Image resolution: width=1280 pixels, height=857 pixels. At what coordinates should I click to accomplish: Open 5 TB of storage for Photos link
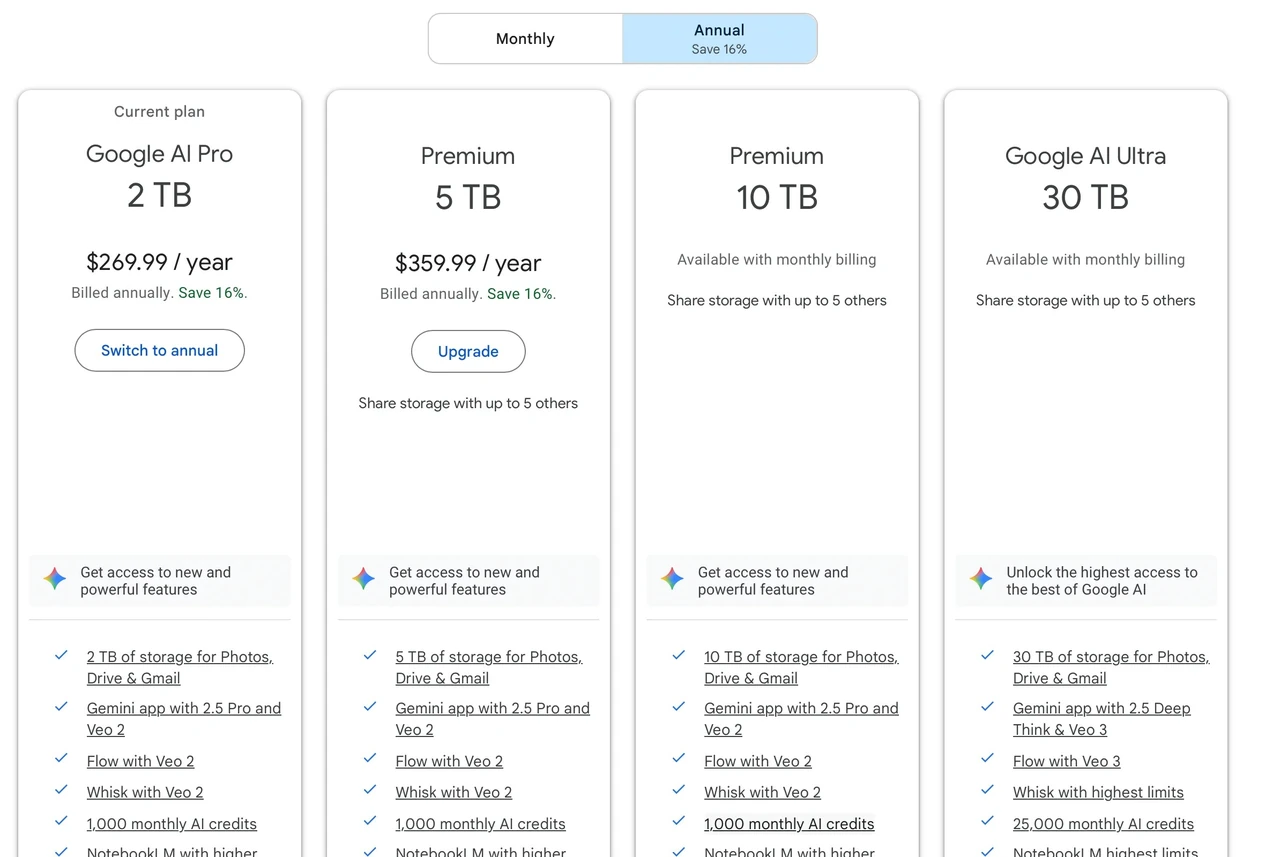point(489,667)
